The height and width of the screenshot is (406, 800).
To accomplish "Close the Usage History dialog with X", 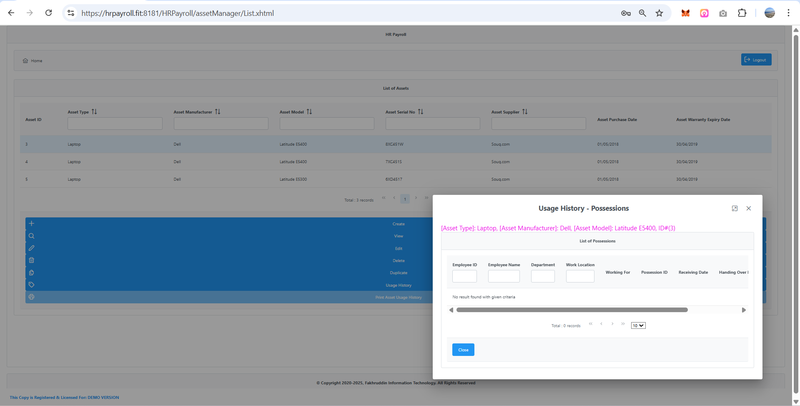I will click(x=749, y=208).
